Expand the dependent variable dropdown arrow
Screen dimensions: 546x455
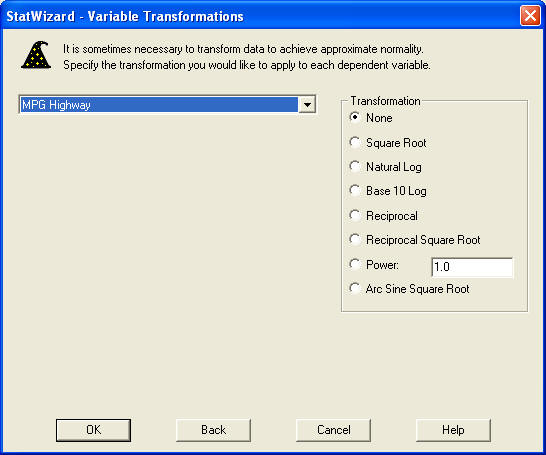307,104
